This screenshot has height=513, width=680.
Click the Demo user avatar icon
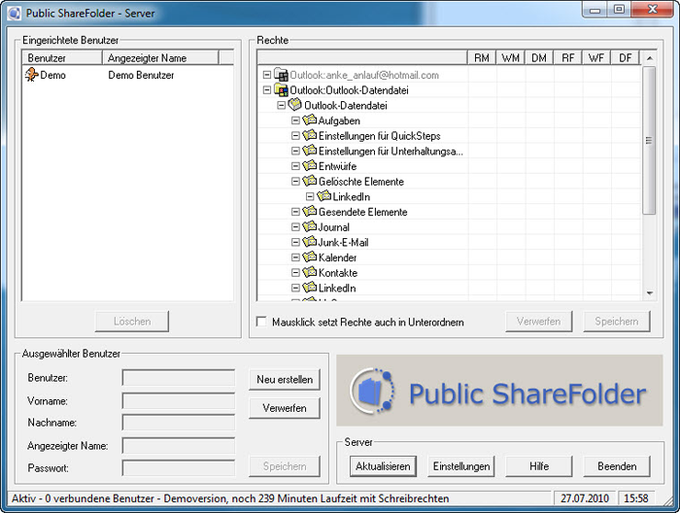point(32,75)
